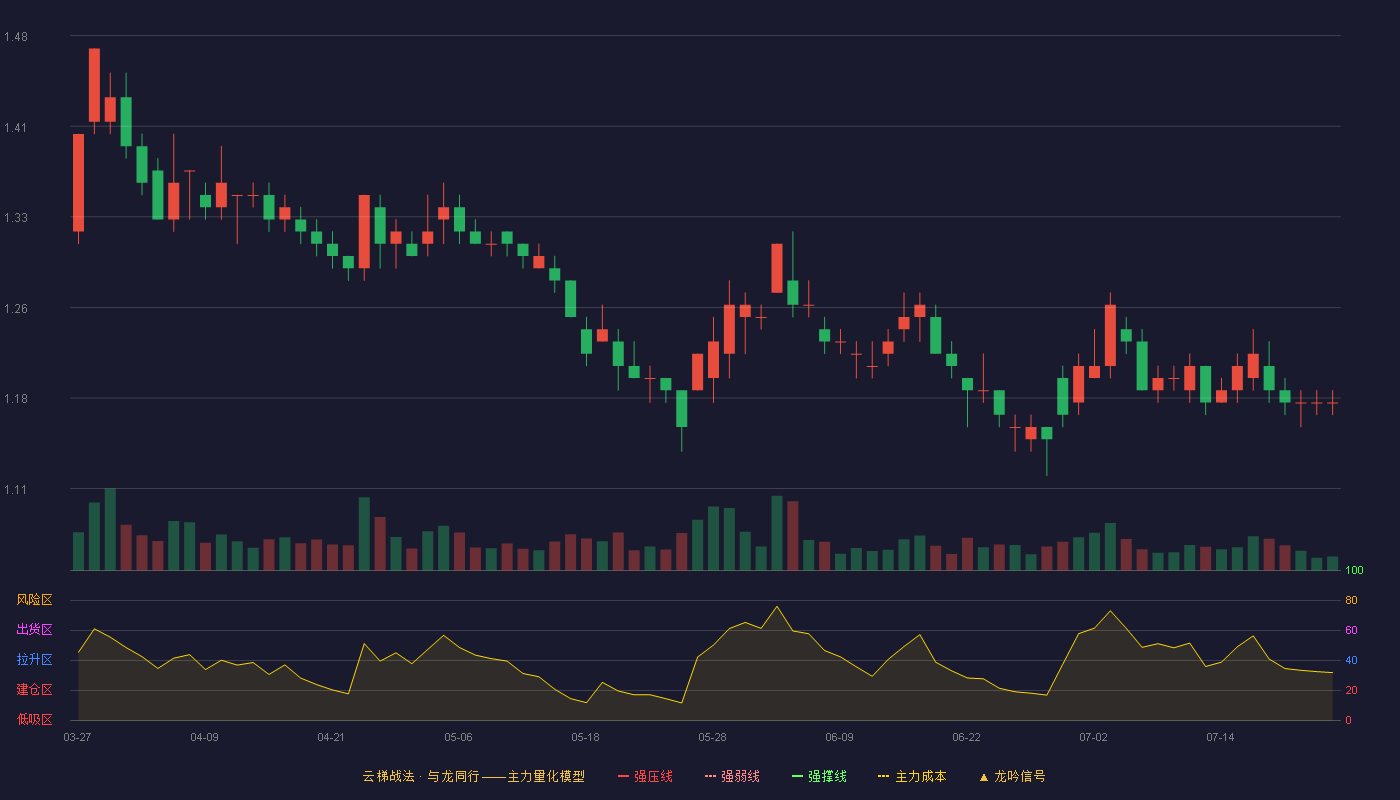Click the 04-21 date label

tap(331, 737)
